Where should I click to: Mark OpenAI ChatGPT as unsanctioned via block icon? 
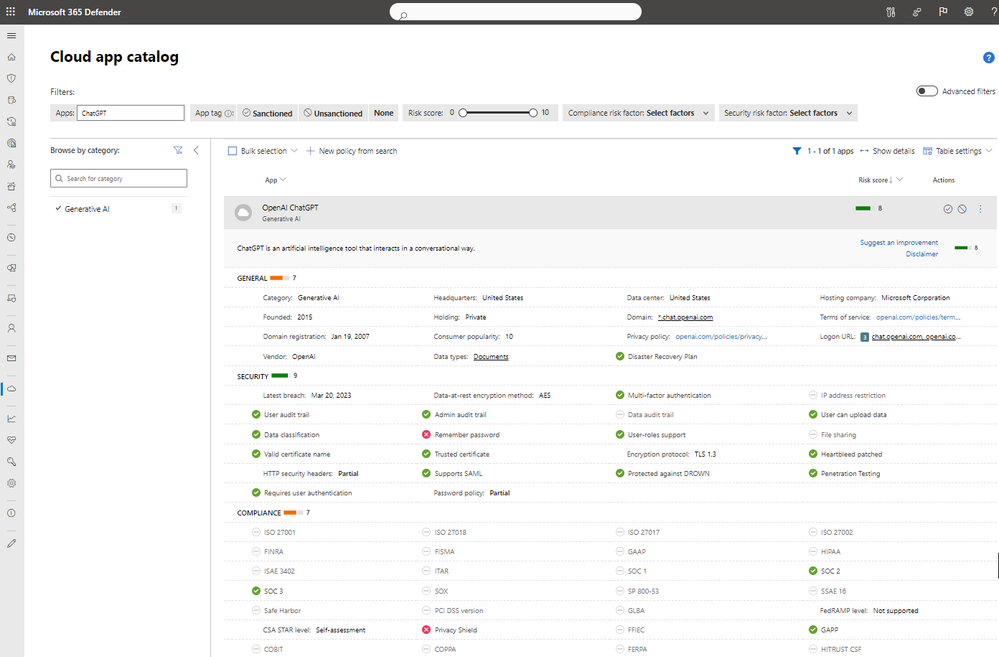[x=962, y=209]
